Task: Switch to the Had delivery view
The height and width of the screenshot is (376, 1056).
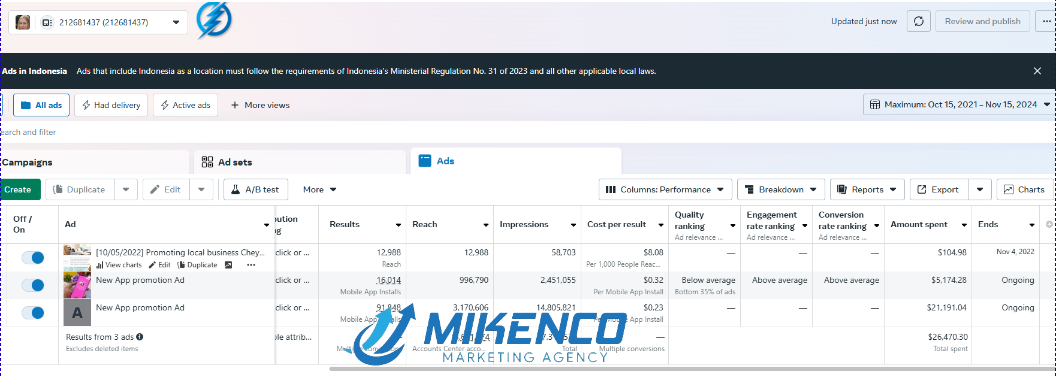Action: 111,105
